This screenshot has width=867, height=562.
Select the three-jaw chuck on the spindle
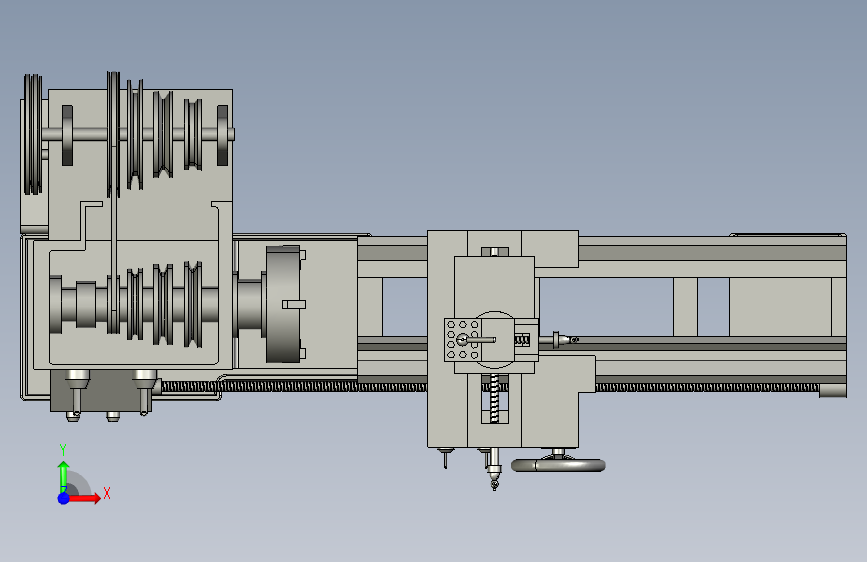(x=285, y=304)
